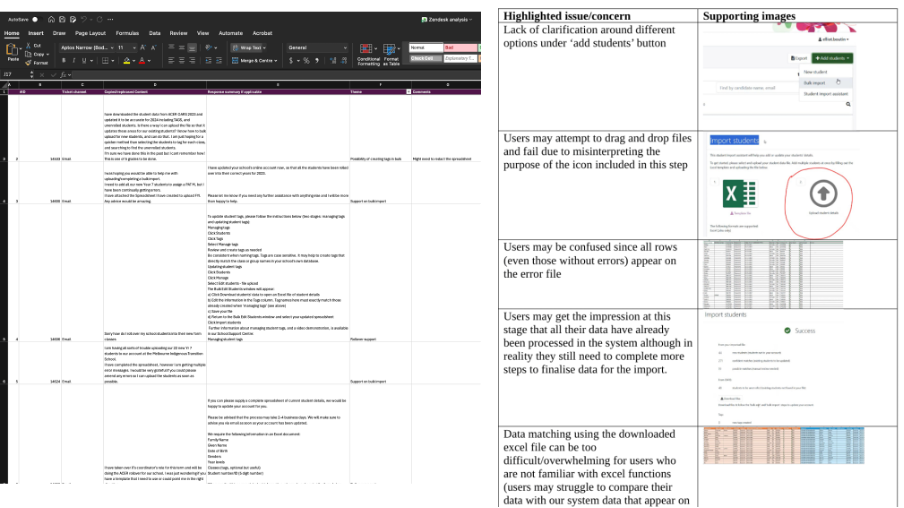Click the Orientation text angle icon
The height and width of the screenshot is (508, 904).
pos(209,48)
